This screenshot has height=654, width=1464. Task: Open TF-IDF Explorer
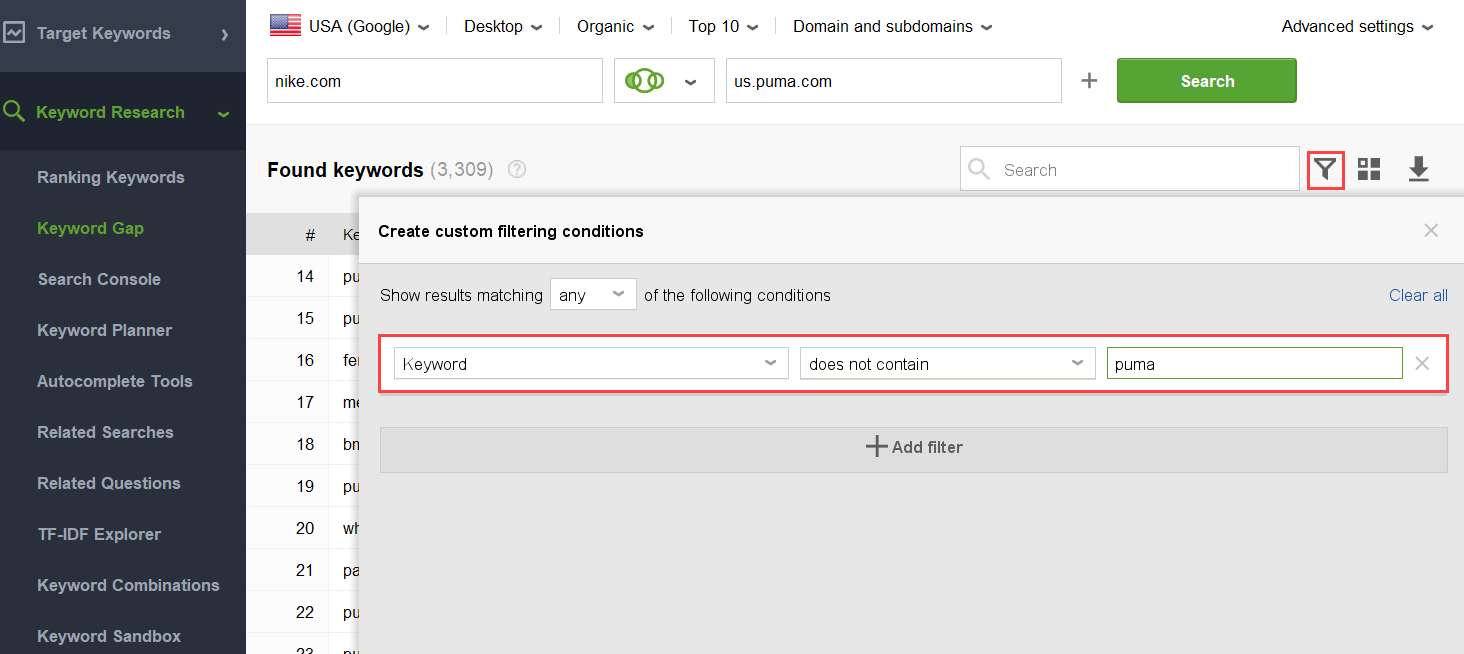(99, 534)
